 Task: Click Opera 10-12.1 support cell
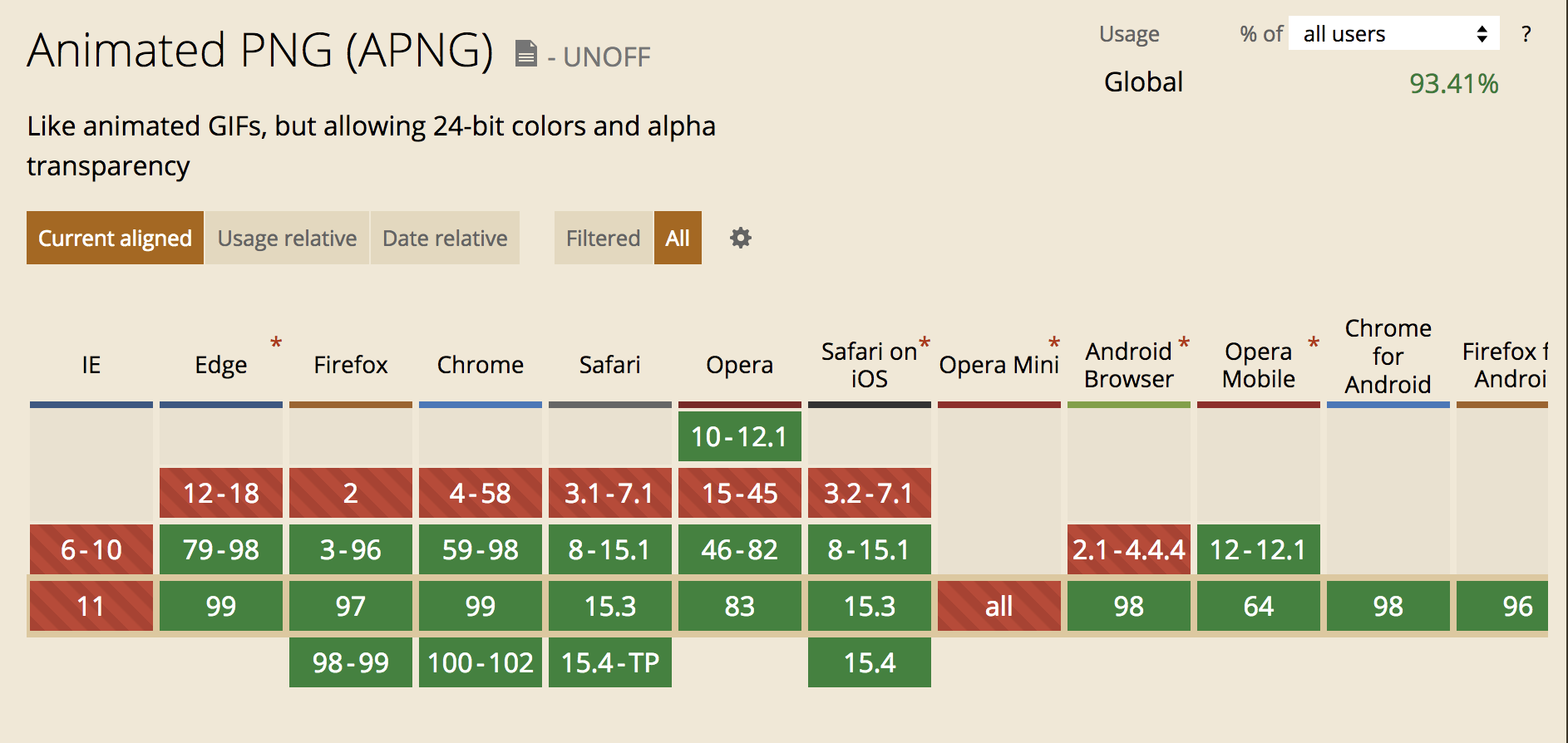click(x=739, y=436)
